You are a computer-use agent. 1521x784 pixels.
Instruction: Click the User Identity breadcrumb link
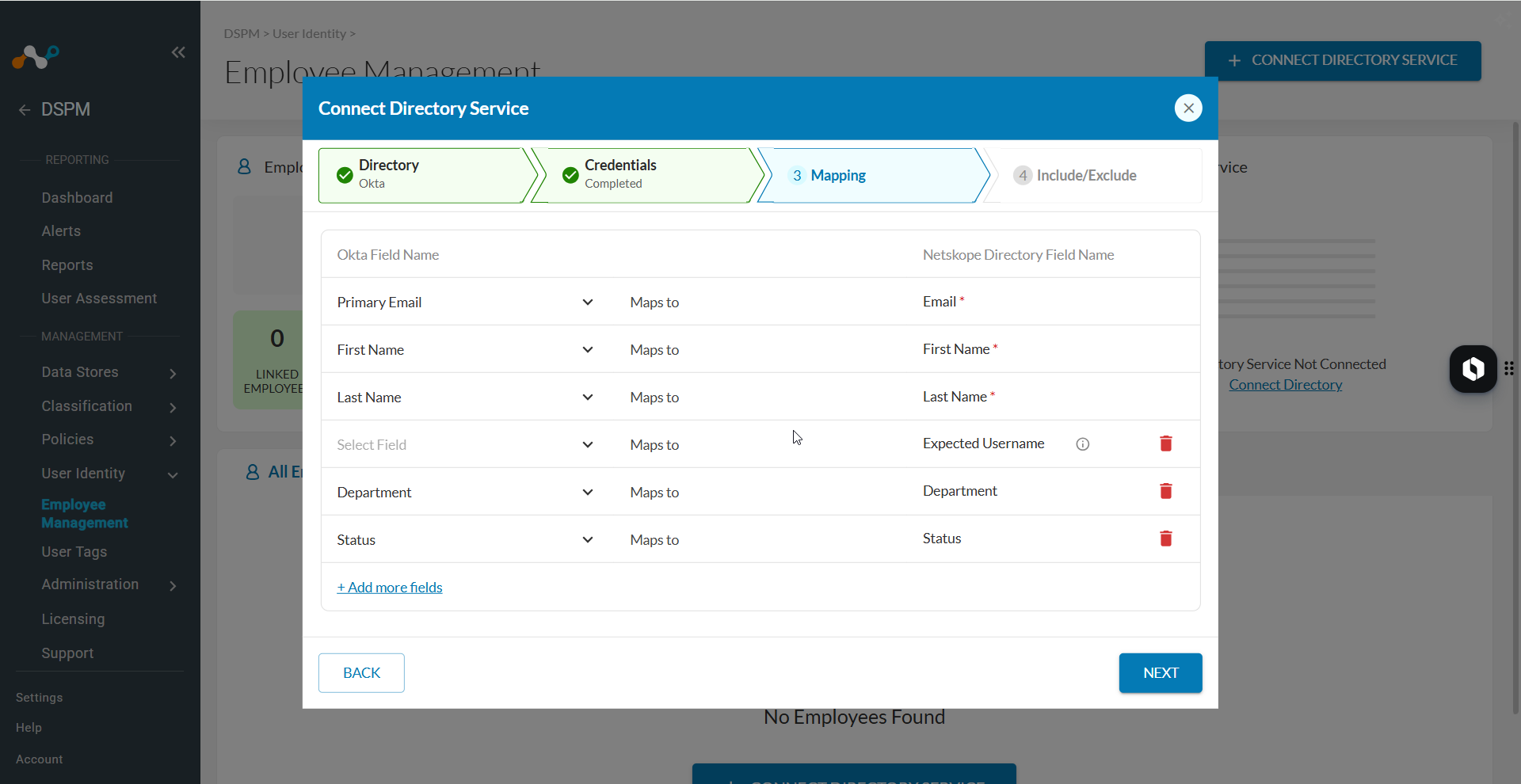tap(309, 34)
